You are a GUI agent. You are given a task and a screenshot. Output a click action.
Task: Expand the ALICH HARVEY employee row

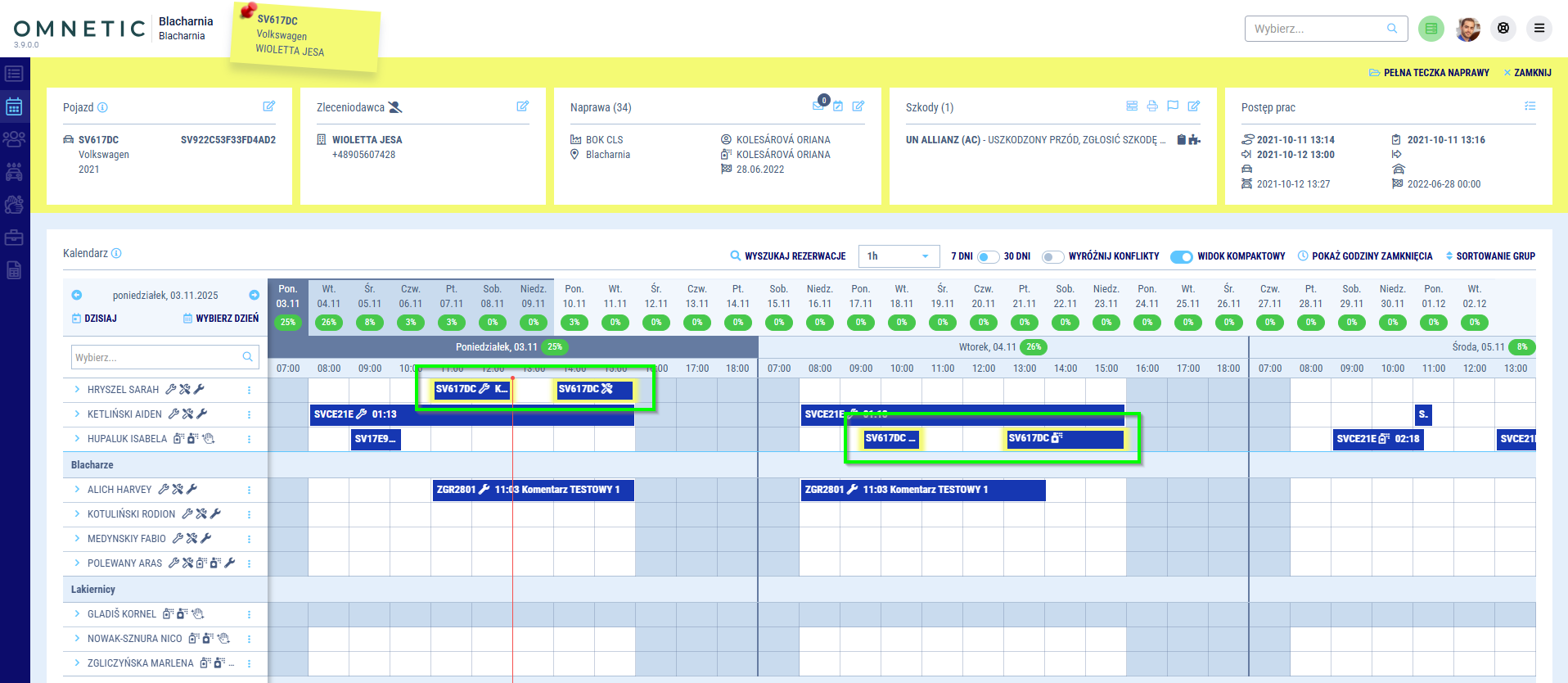tap(77, 490)
